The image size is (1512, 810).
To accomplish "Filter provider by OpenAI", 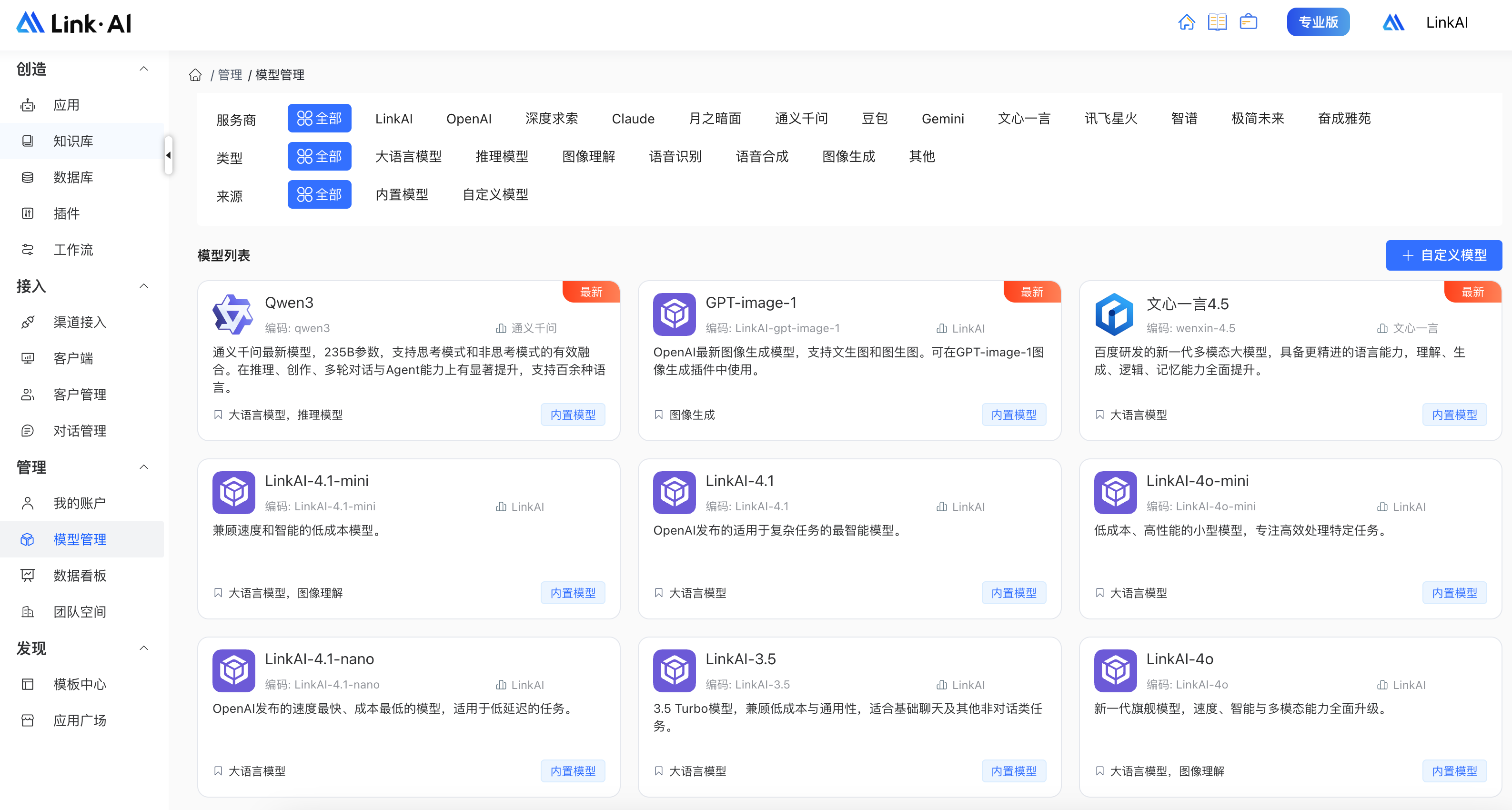I will [469, 119].
